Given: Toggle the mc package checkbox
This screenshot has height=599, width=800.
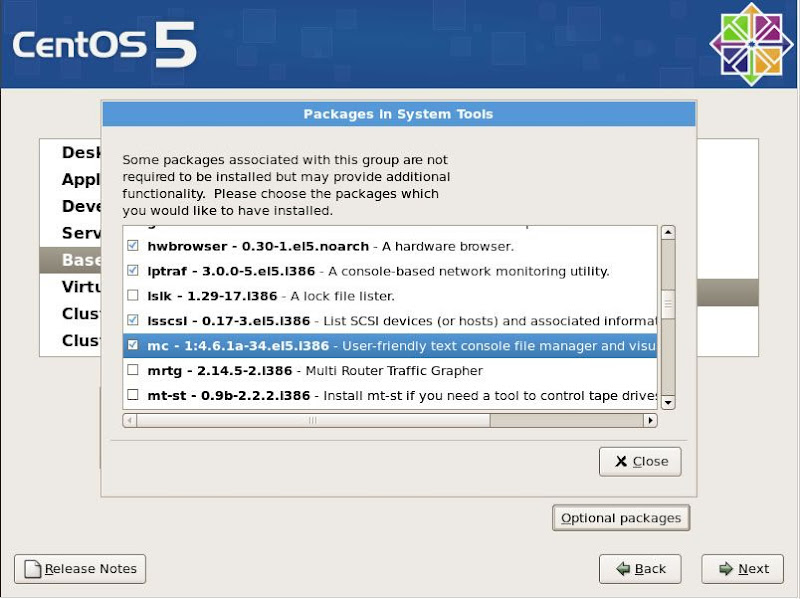Looking at the screenshot, I should pos(133,346).
